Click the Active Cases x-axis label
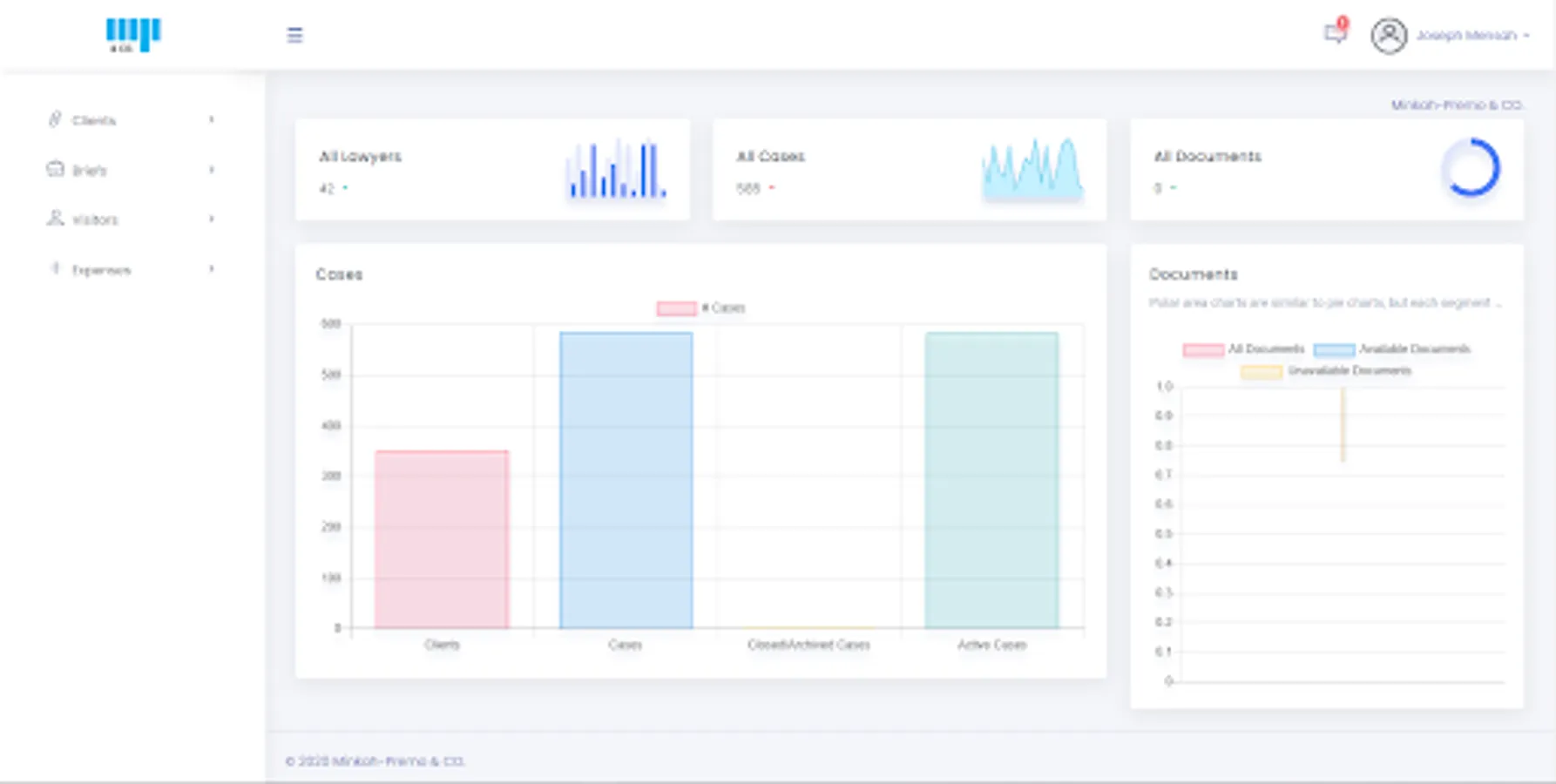The image size is (1556, 784). pyautogui.click(x=992, y=645)
